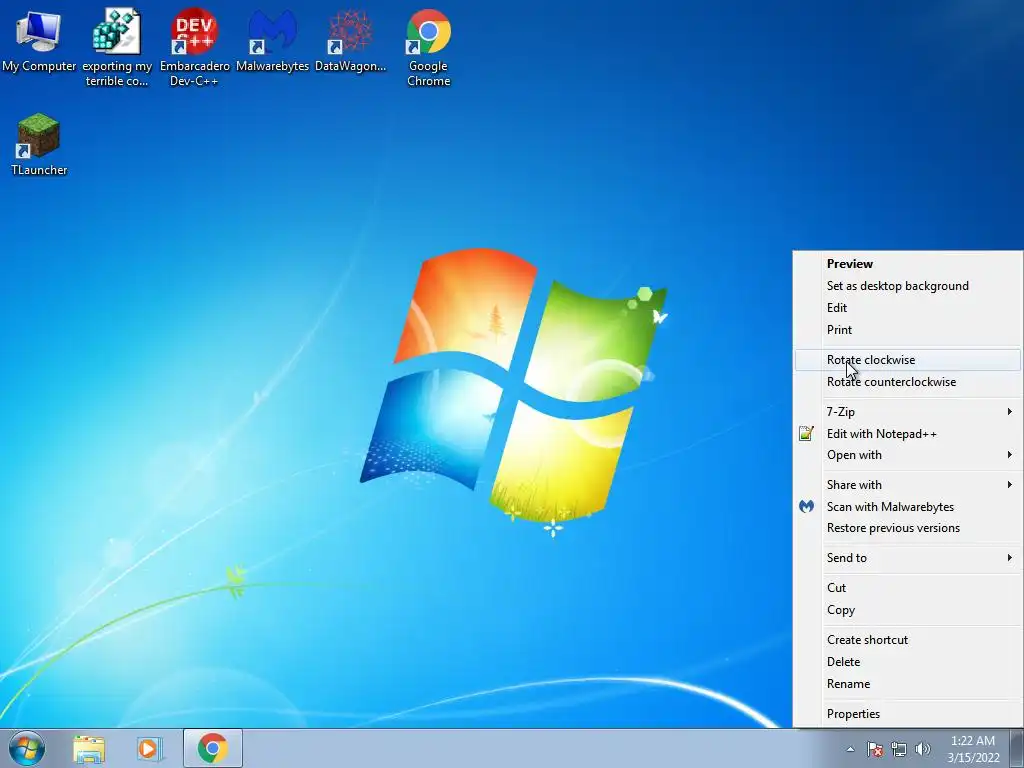This screenshot has height=768, width=1024.
Task: Select Cut in the context menu
Action: point(908,588)
